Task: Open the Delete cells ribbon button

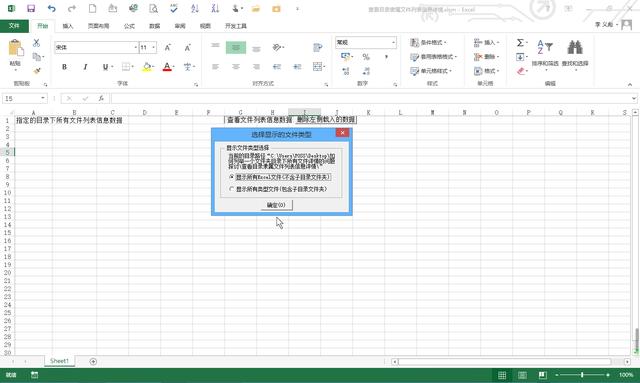Action: click(487, 57)
